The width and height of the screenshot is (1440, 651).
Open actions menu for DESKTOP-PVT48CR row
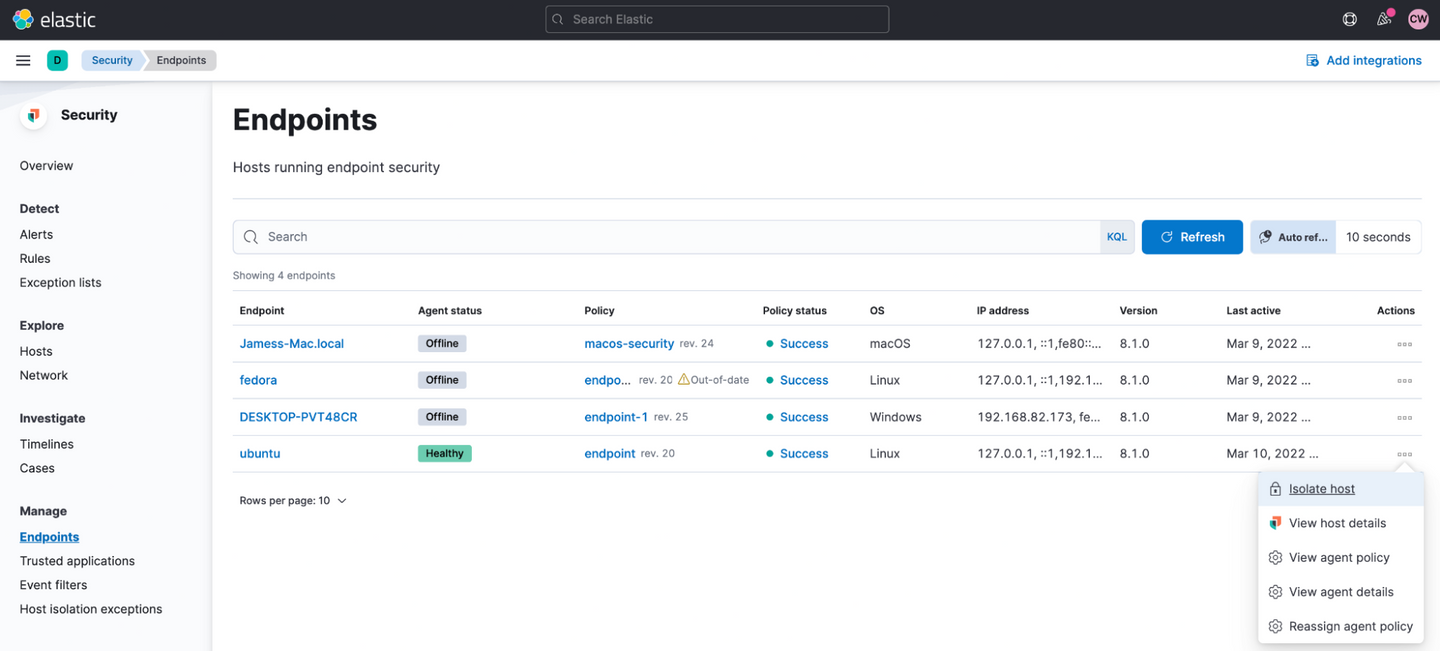pyautogui.click(x=1404, y=418)
